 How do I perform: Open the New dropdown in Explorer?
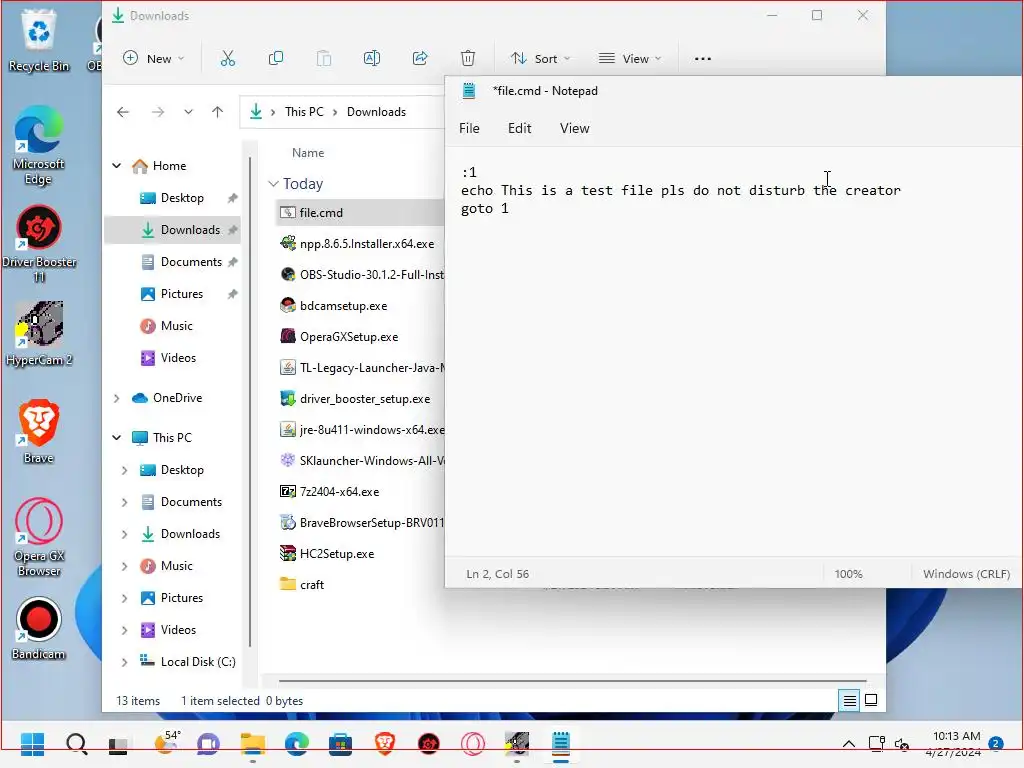(x=154, y=59)
